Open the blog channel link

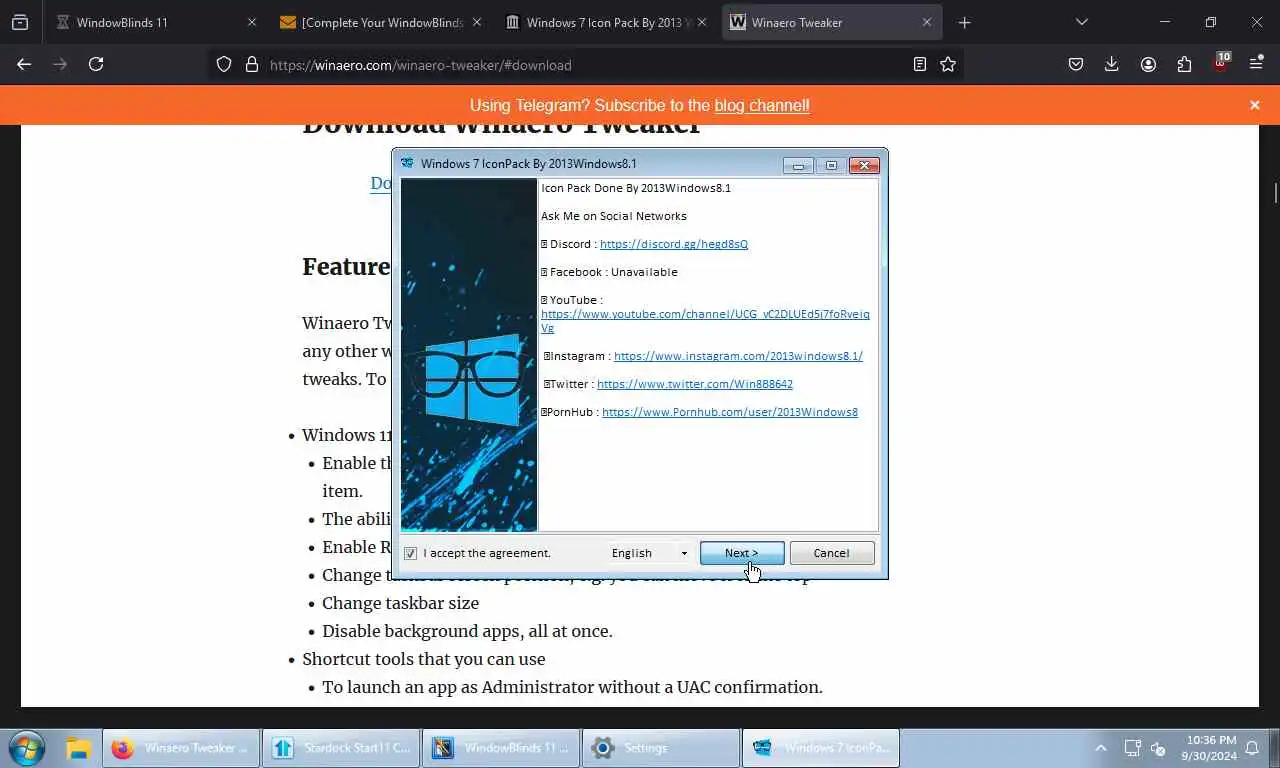tap(762, 105)
